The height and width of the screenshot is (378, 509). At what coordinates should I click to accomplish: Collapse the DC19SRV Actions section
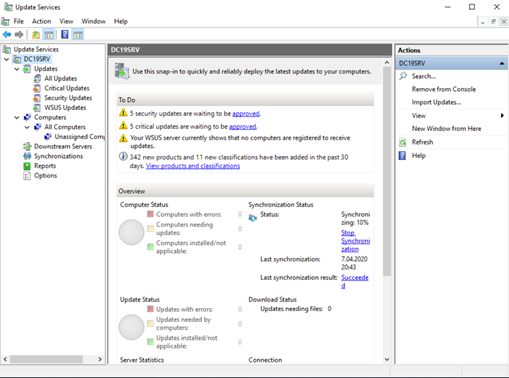coord(502,63)
